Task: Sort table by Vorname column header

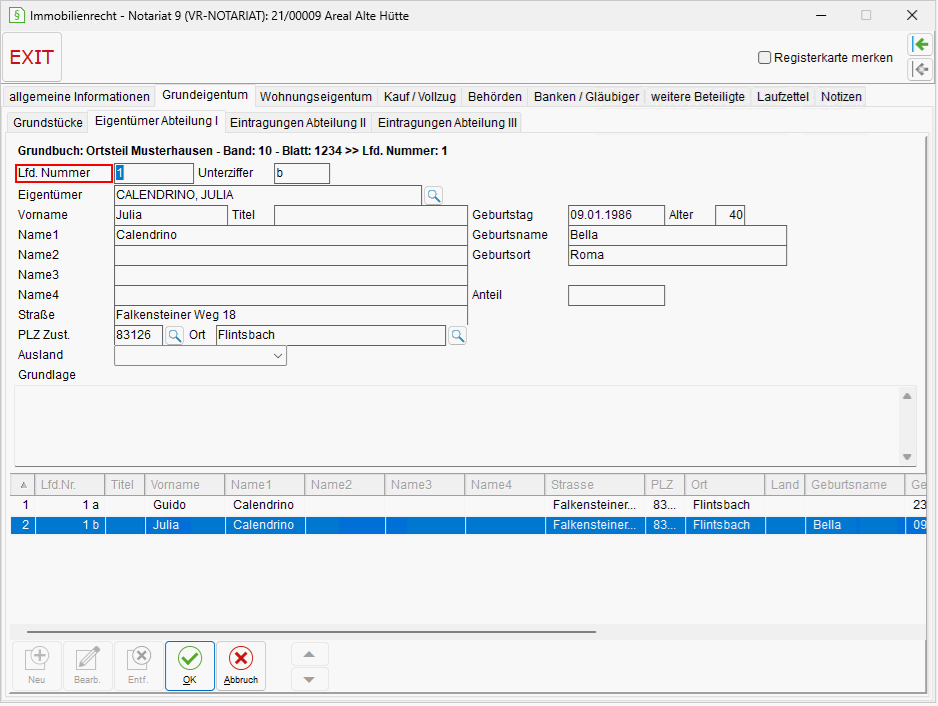Action: pyautogui.click(x=185, y=485)
